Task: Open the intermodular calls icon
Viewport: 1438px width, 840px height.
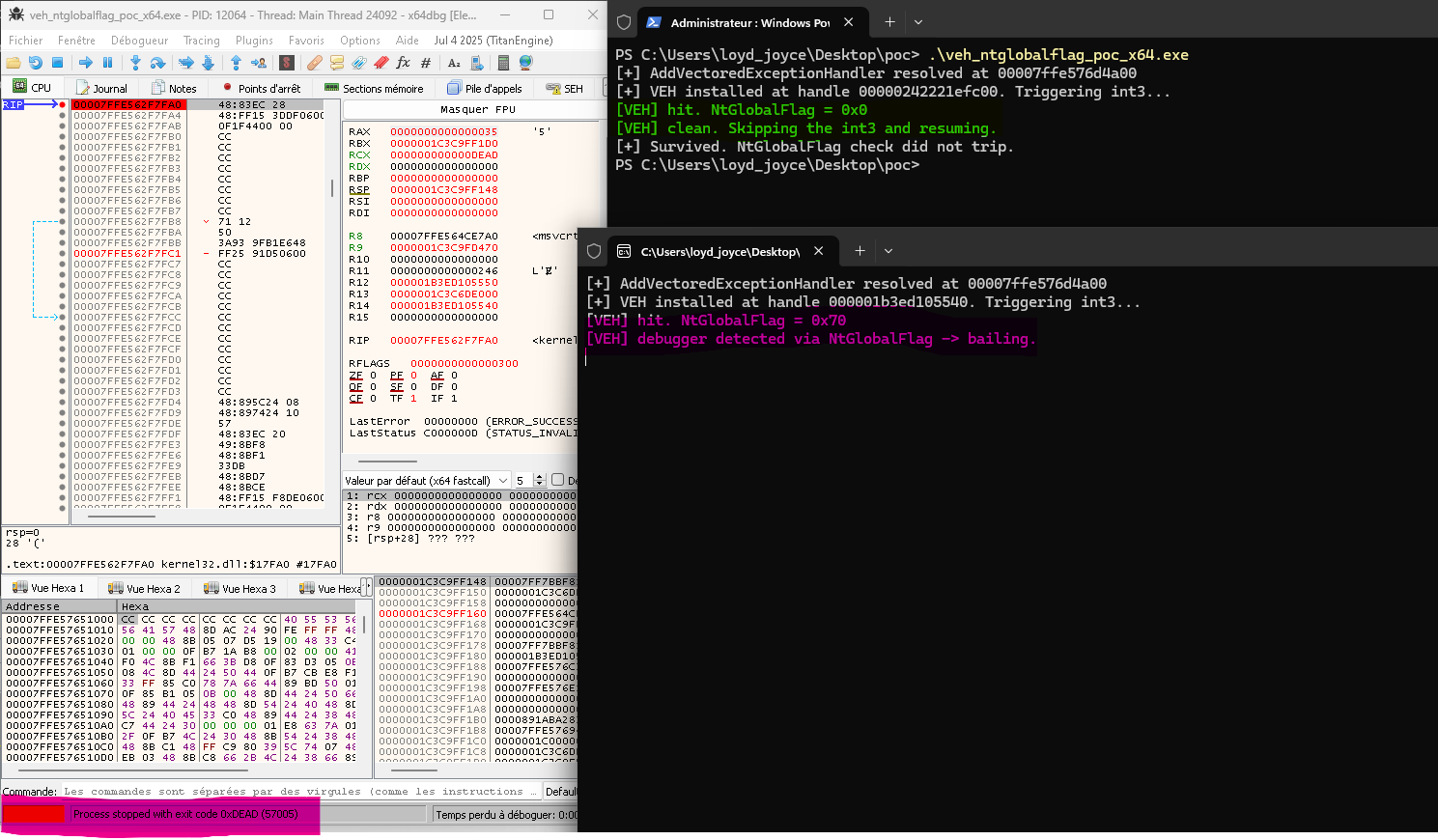Action: tap(476, 63)
